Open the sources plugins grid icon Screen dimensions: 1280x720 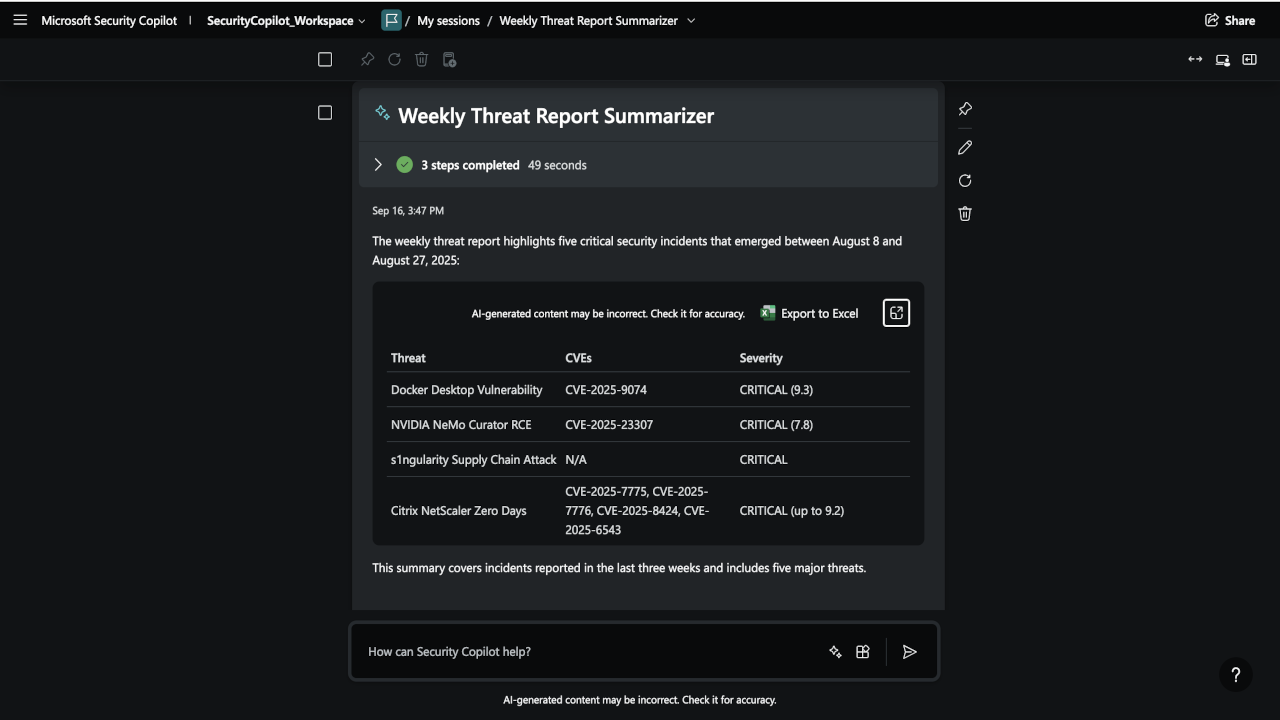tap(863, 652)
